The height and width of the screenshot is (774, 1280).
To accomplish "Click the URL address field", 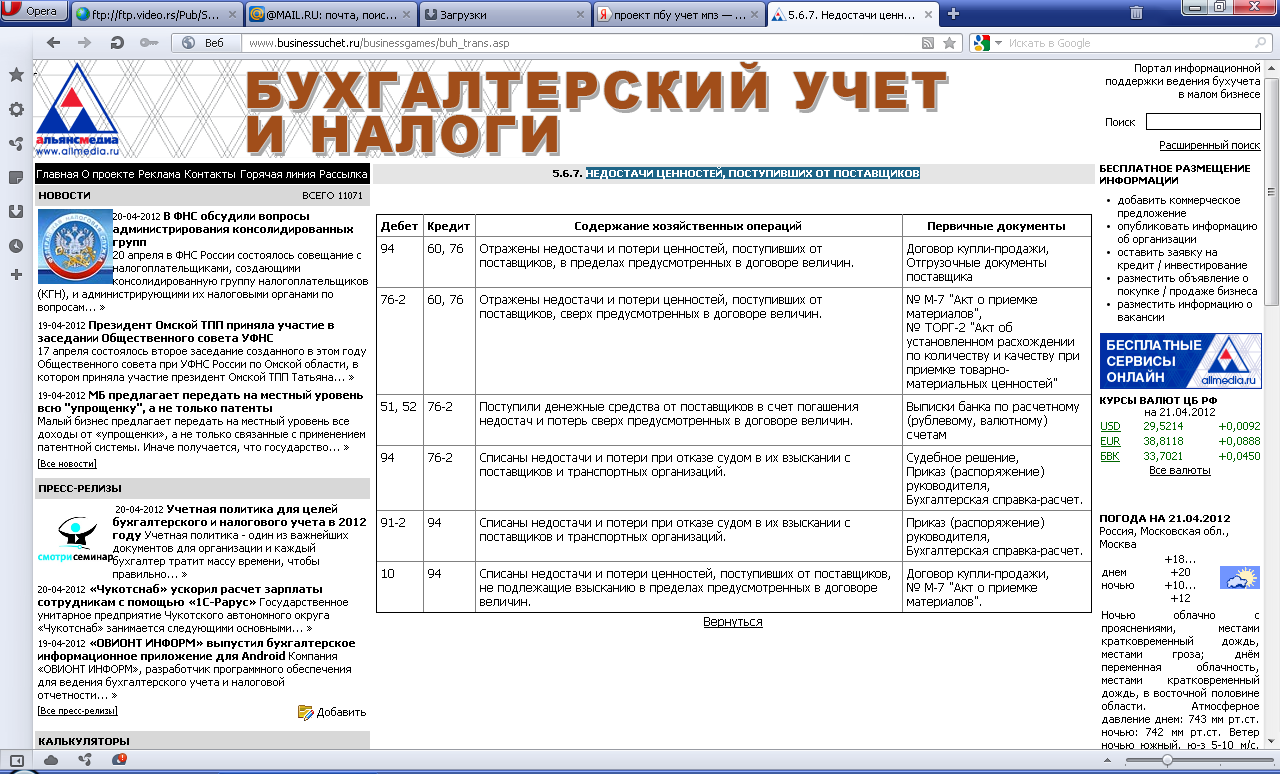I will (x=580, y=43).
